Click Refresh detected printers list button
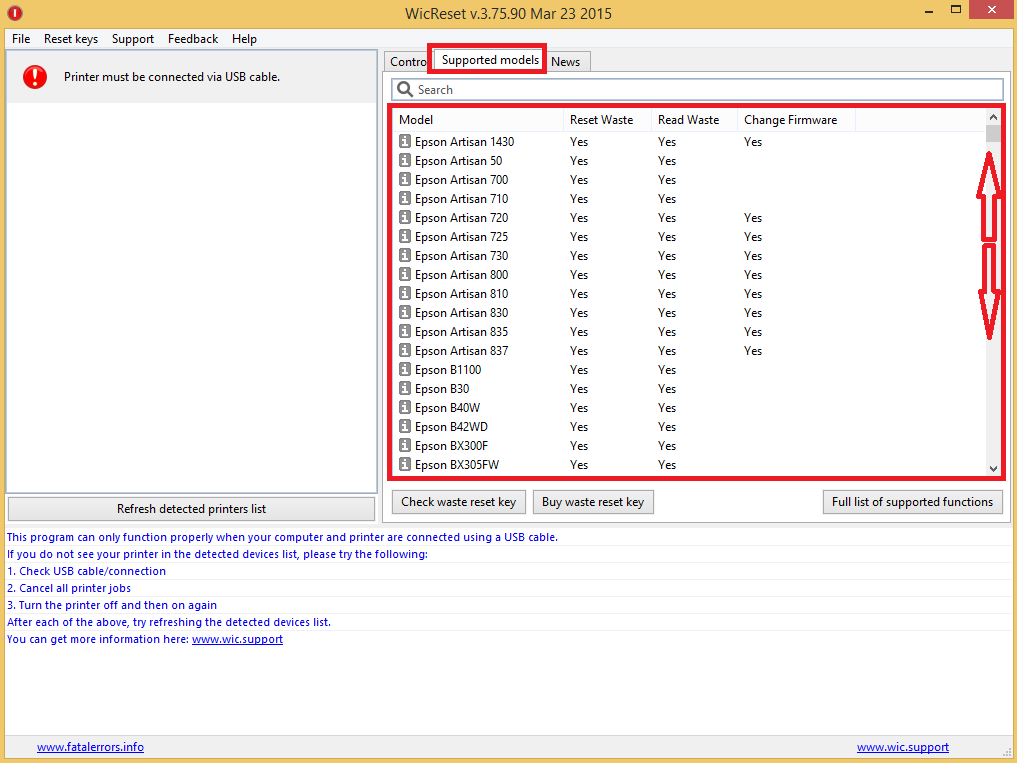Image resolution: width=1017 pixels, height=763 pixels. point(191,509)
